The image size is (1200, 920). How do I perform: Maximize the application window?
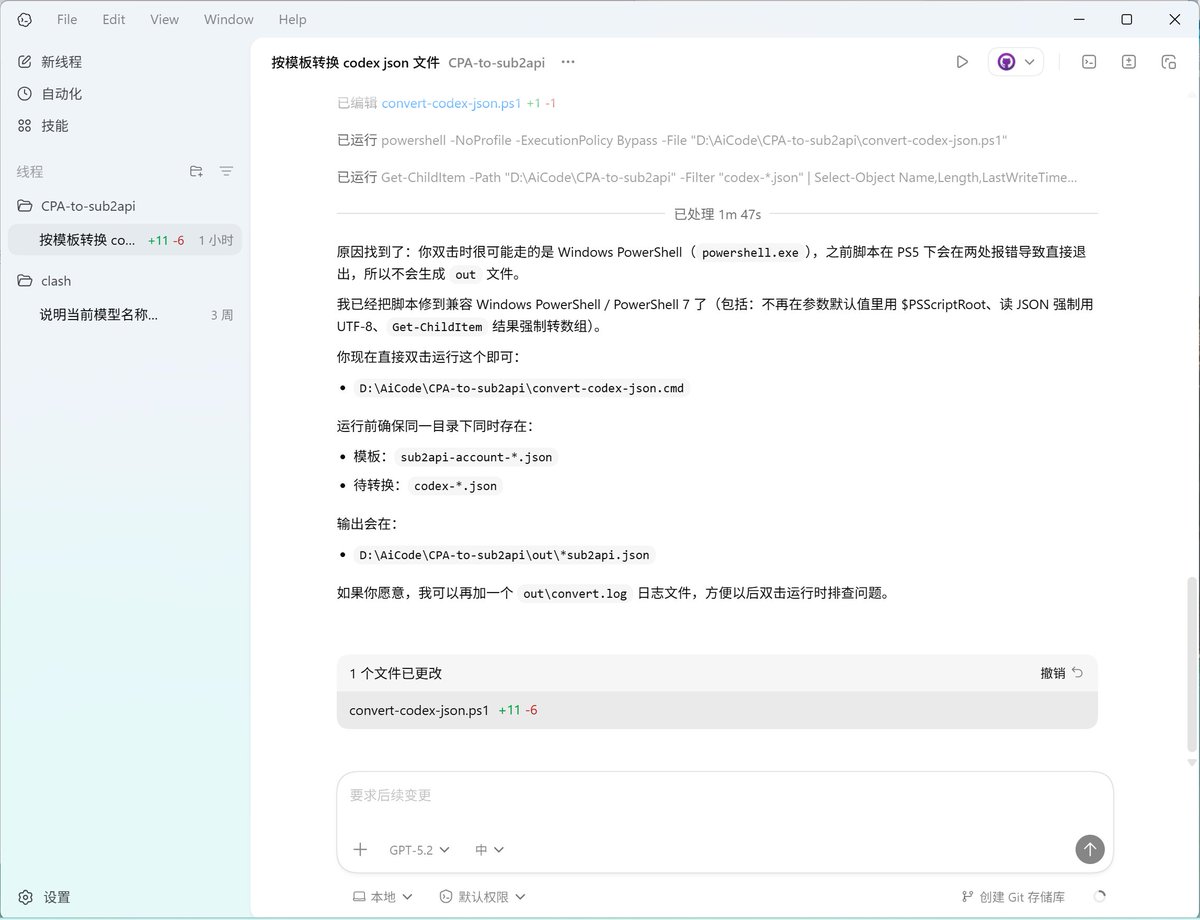tap(1127, 19)
